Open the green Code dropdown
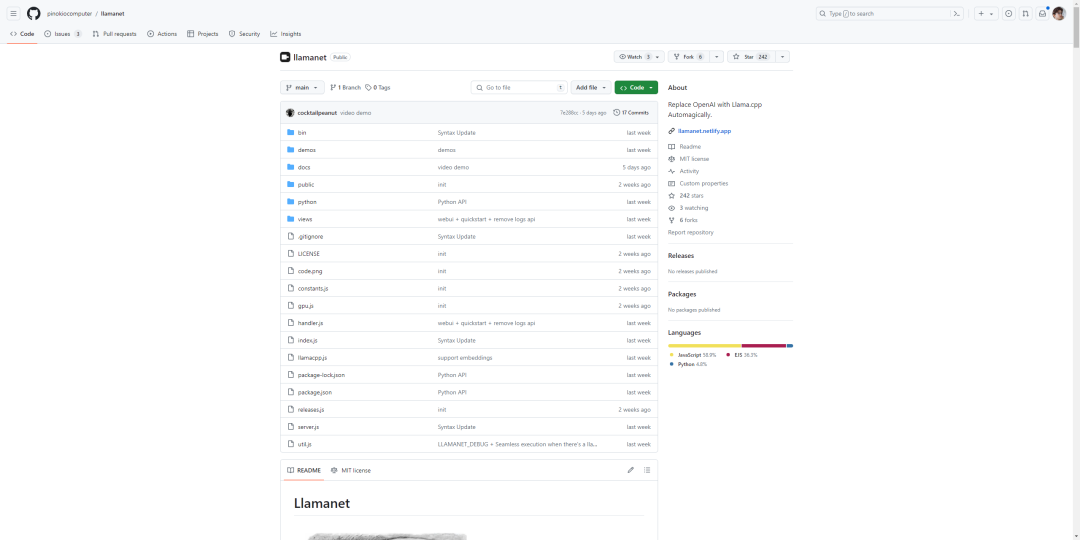 [x=636, y=87]
